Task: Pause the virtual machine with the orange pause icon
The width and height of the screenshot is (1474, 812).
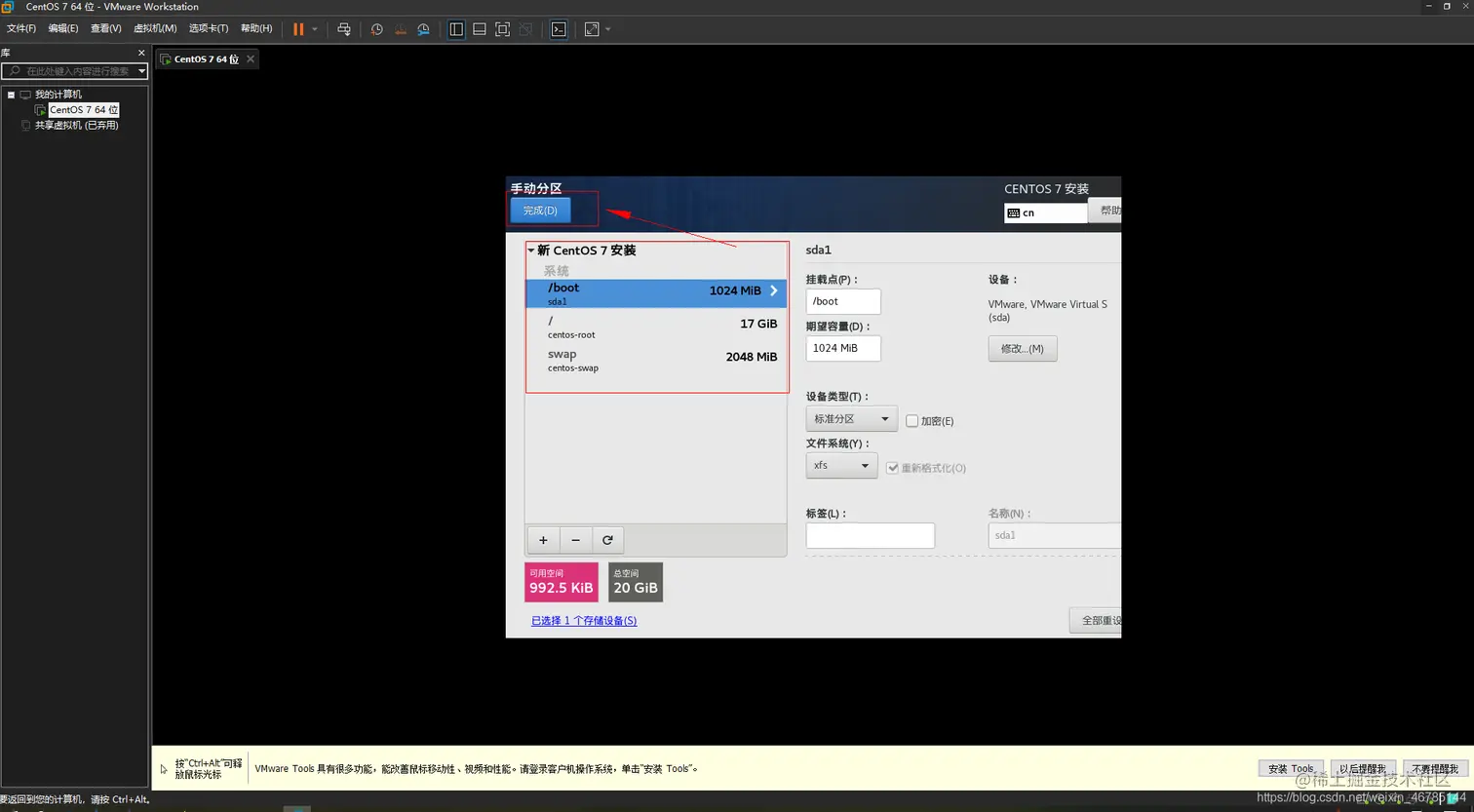Action: coord(298,29)
